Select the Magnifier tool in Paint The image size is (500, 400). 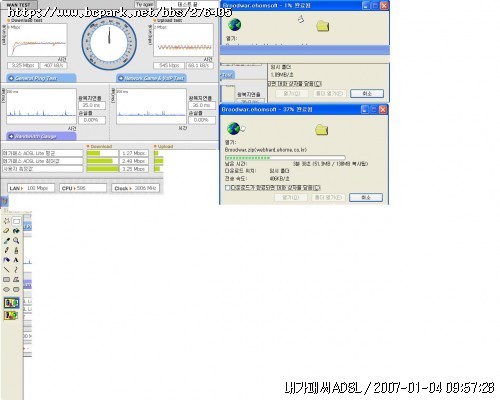16,240
